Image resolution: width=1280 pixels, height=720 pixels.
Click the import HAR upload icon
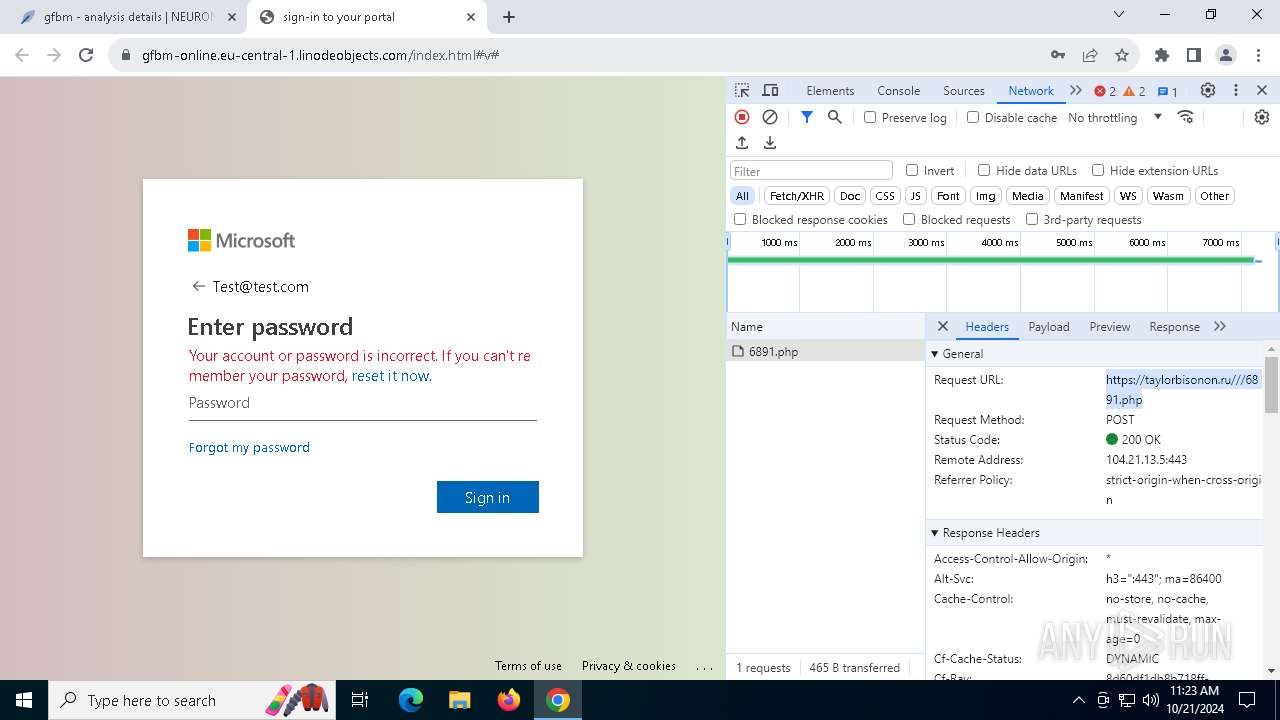point(742,143)
